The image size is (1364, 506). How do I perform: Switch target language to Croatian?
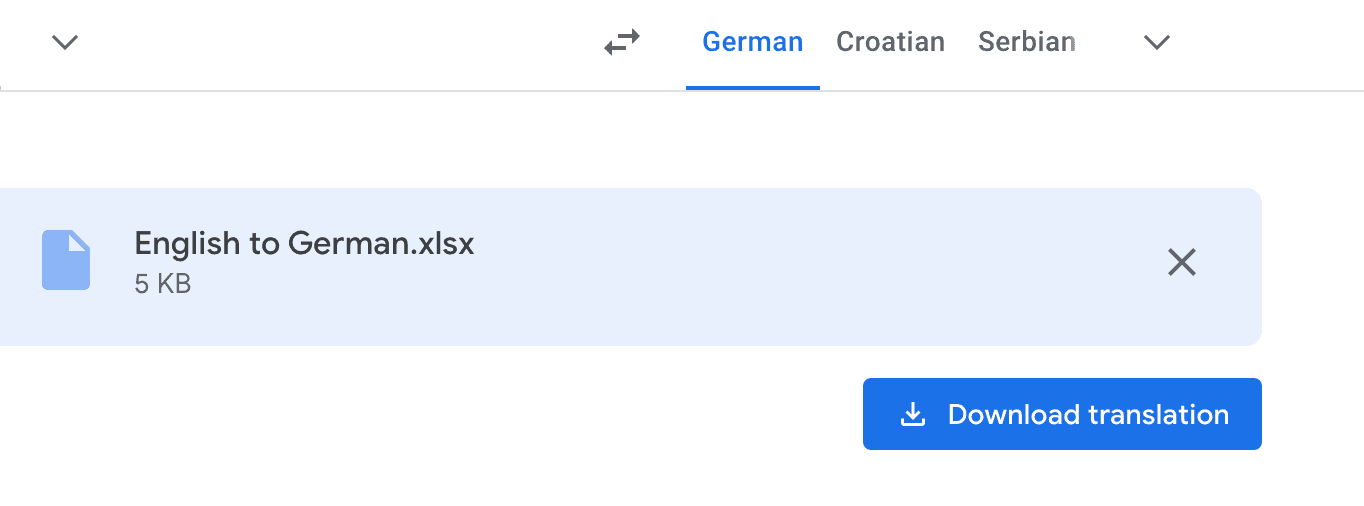click(x=890, y=42)
